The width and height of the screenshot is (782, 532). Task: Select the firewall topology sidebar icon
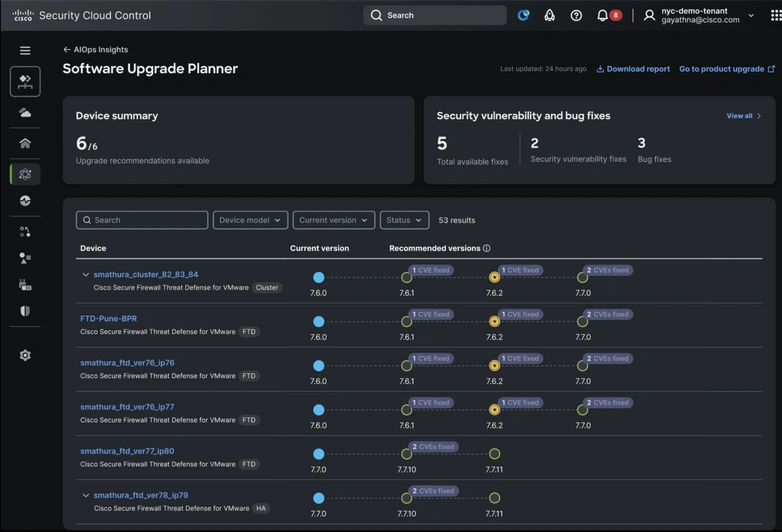tap(25, 81)
